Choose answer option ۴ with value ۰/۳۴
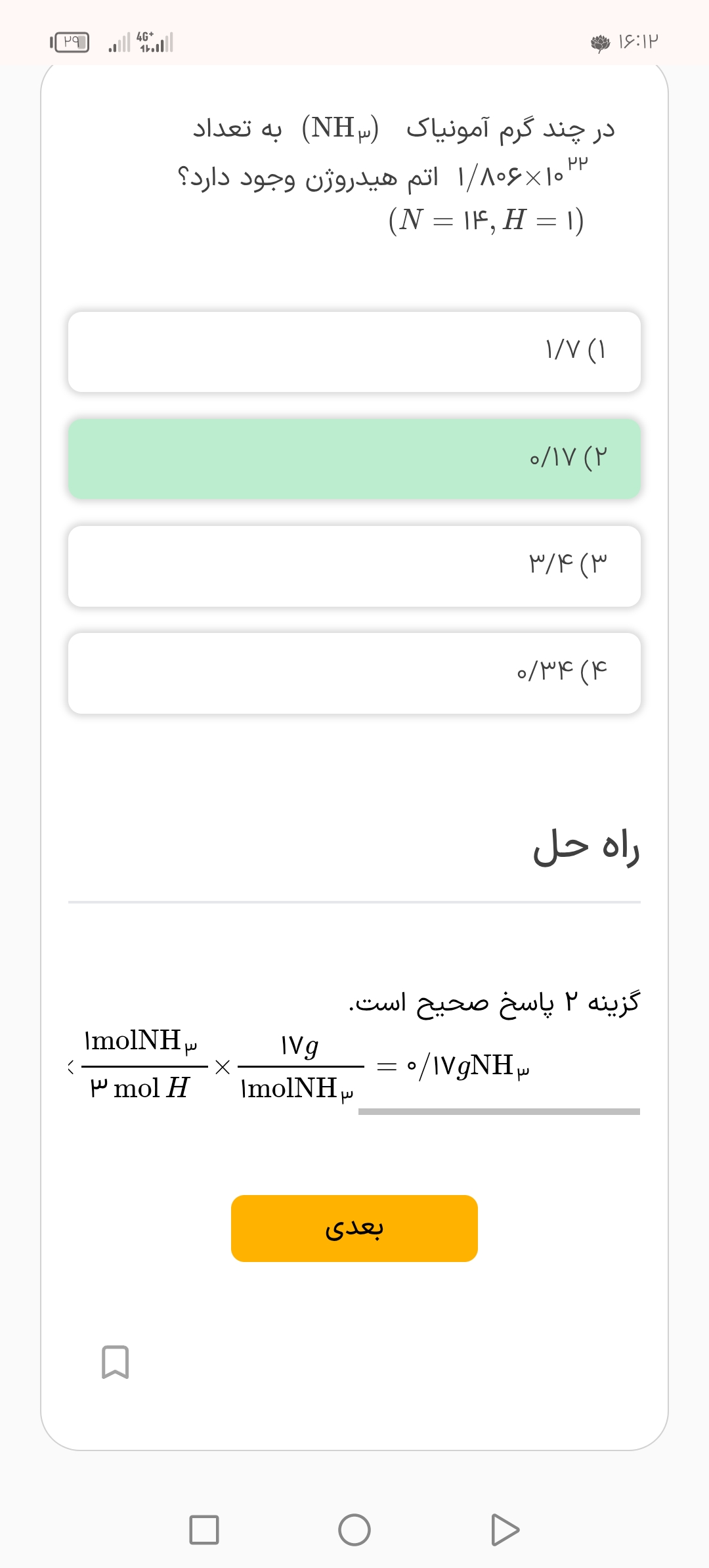The height and width of the screenshot is (1568, 709). point(354,673)
